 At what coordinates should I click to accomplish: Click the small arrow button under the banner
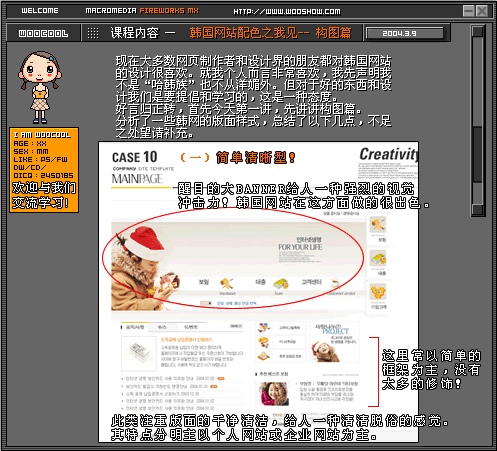pos(206,303)
